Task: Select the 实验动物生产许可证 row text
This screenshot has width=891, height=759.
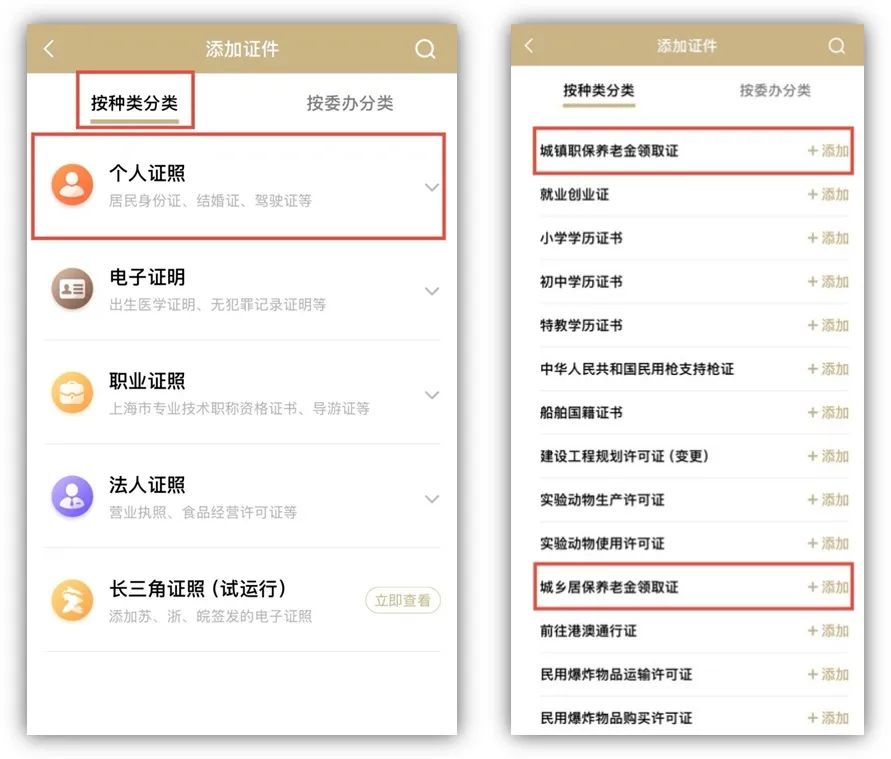Action: [602, 500]
